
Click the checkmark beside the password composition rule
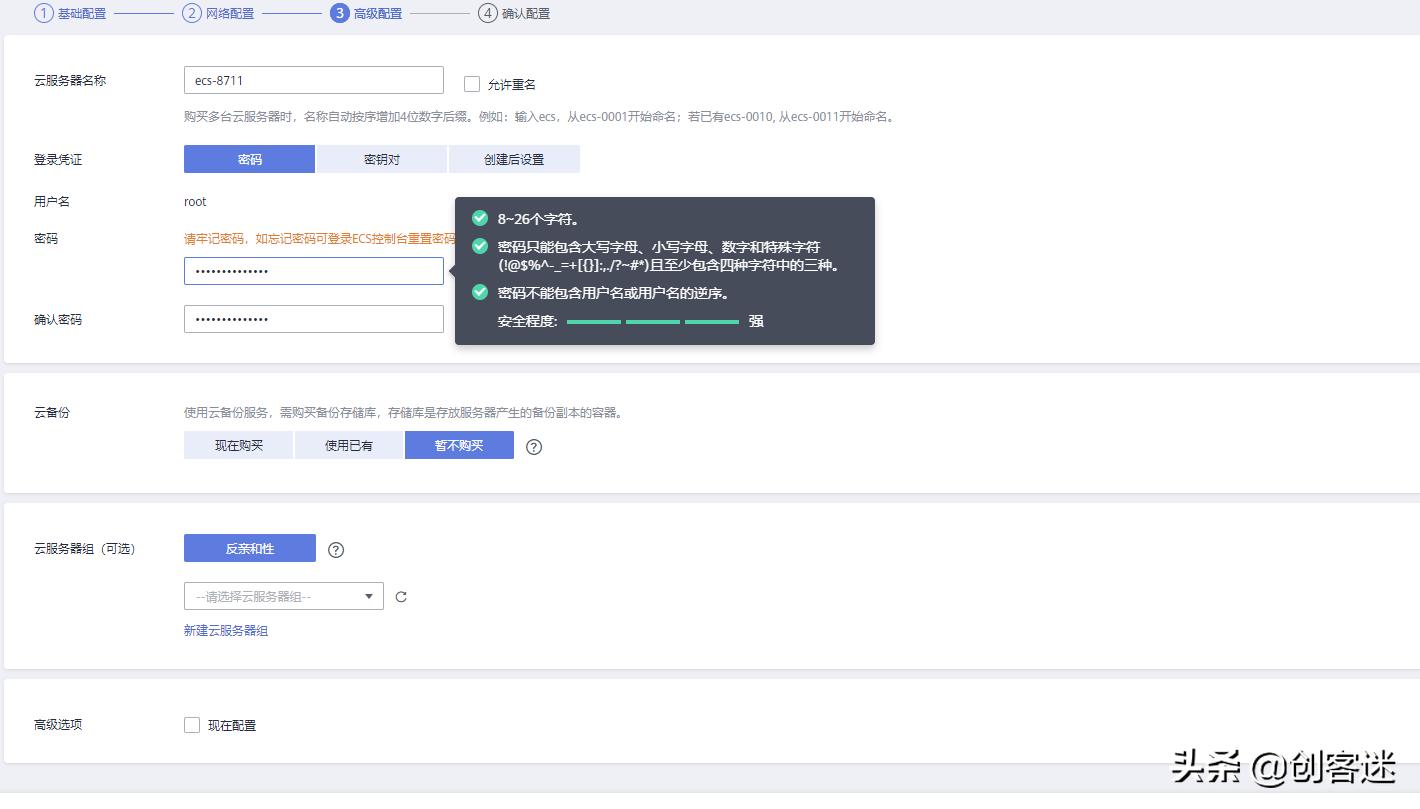coord(480,245)
